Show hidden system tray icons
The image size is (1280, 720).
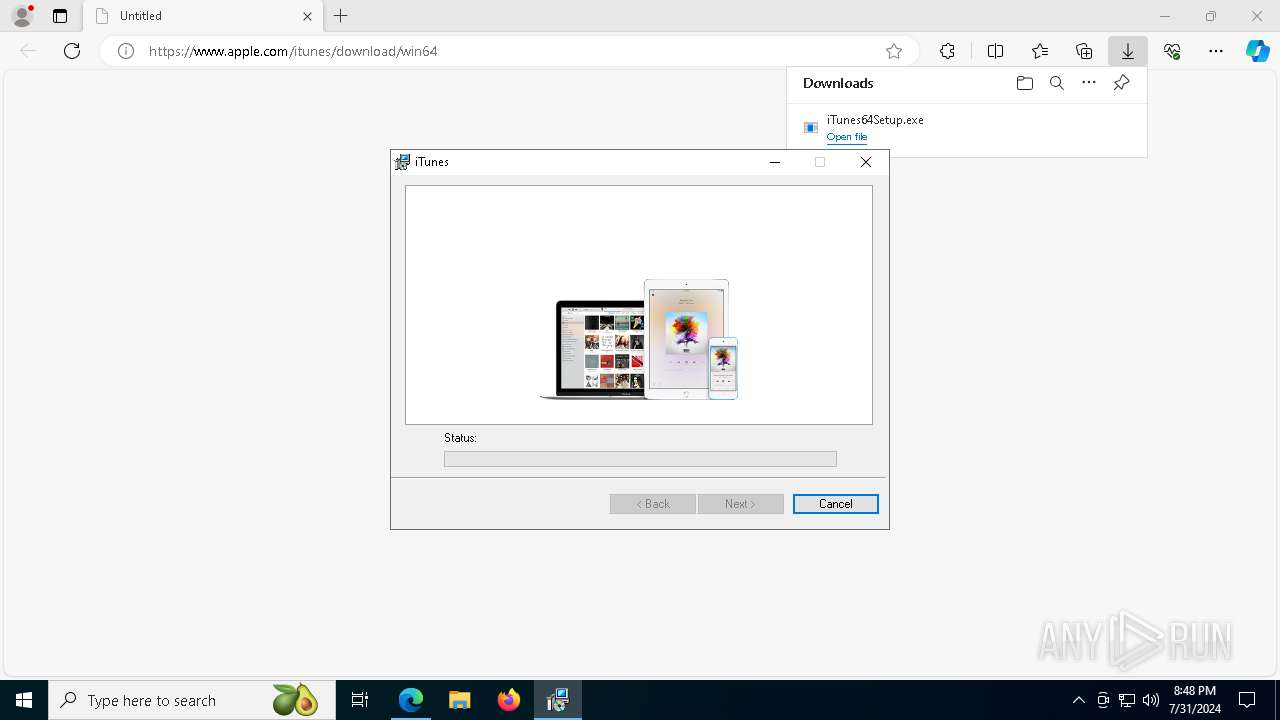[1078, 700]
